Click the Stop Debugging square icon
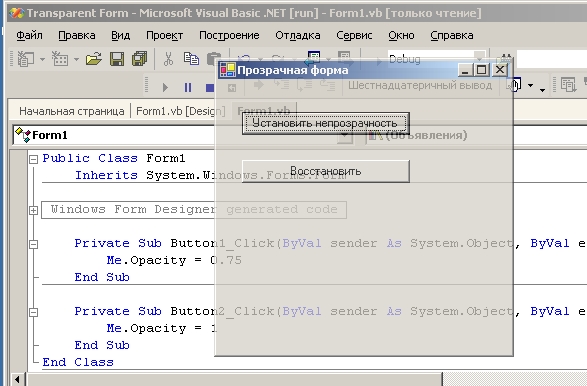587x386 pixels. pos(210,88)
